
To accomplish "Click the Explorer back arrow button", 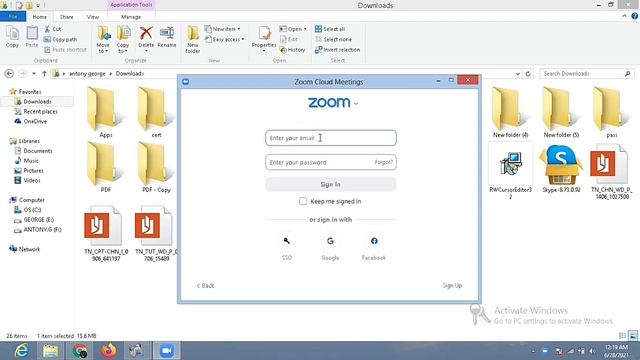I will pyautogui.click(x=9, y=74).
